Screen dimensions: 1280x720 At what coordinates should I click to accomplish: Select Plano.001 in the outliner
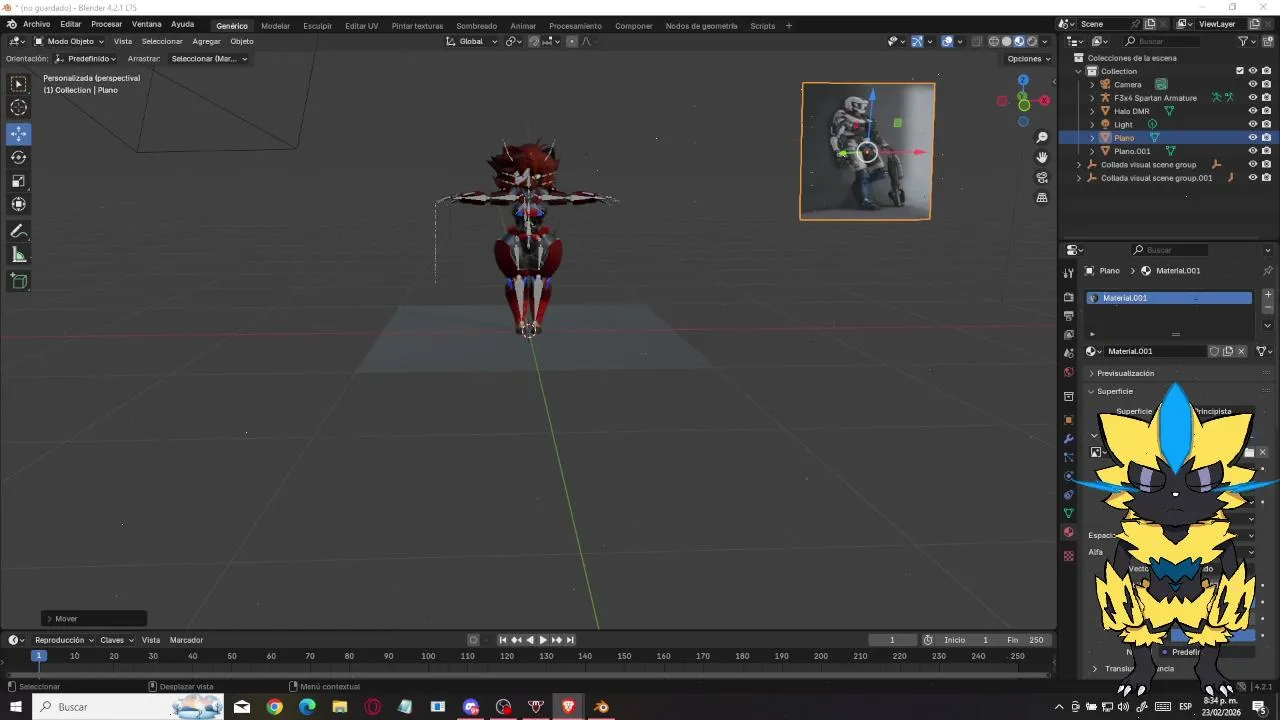[1133, 151]
